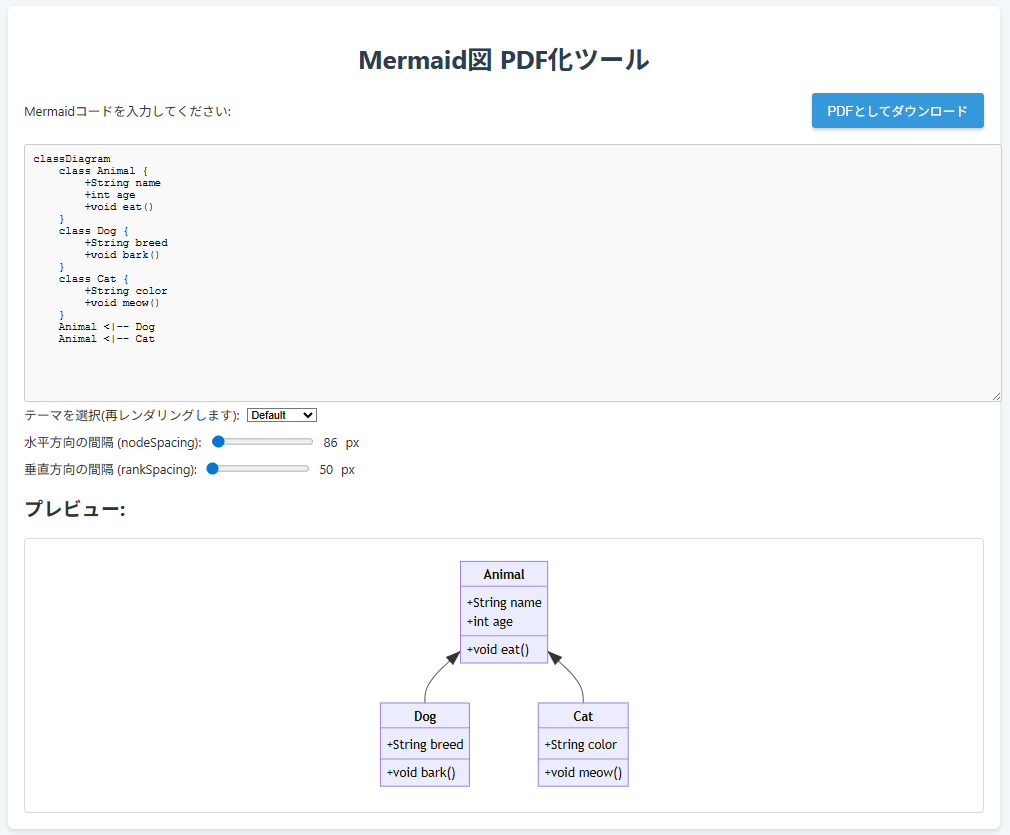Click the rankSpacing value '50'
Screen dimensions: 1010x835
[x=327, y=470]
